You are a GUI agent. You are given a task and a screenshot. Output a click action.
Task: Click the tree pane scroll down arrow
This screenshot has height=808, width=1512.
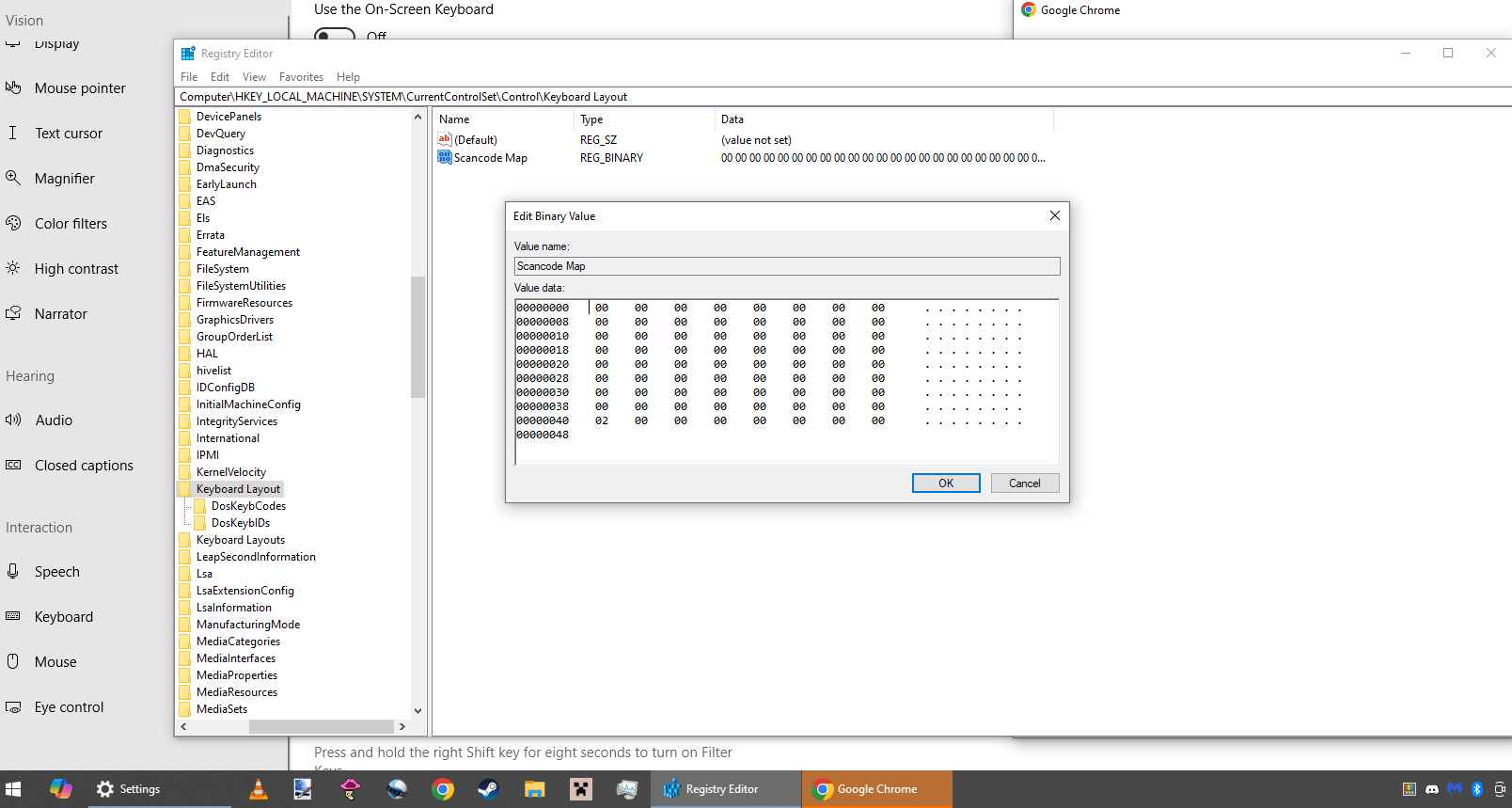417,711
